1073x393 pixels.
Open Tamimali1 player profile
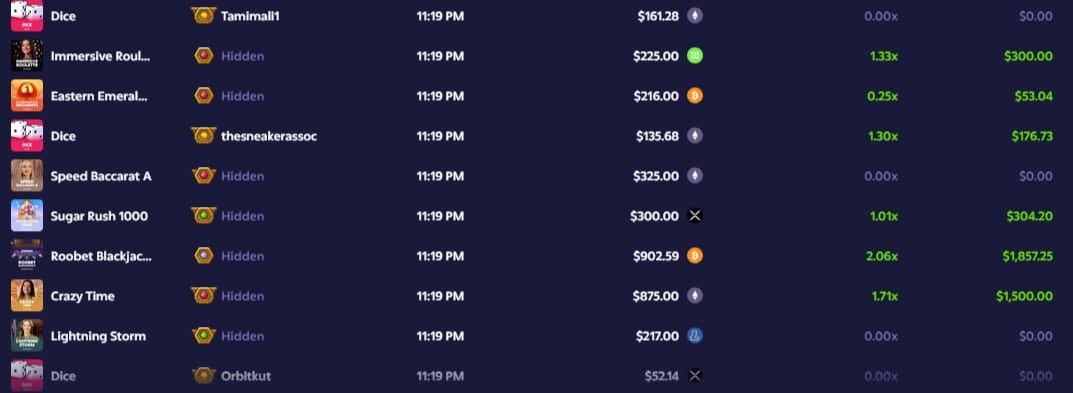250,16
